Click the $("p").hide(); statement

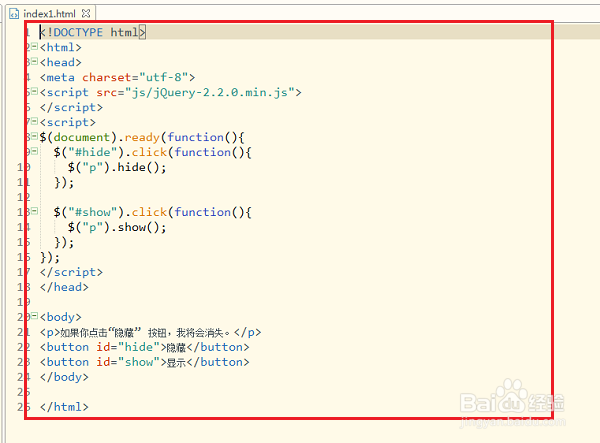[x=117, y=168]
